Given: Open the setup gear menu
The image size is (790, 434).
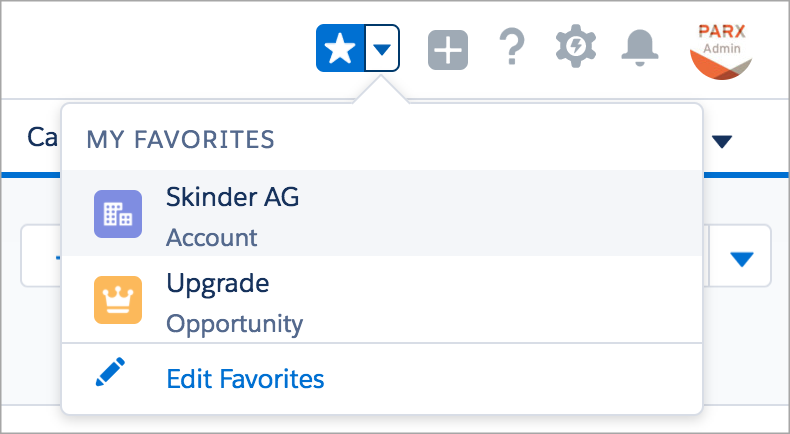Looking at the screenshot, I should 575,47.
